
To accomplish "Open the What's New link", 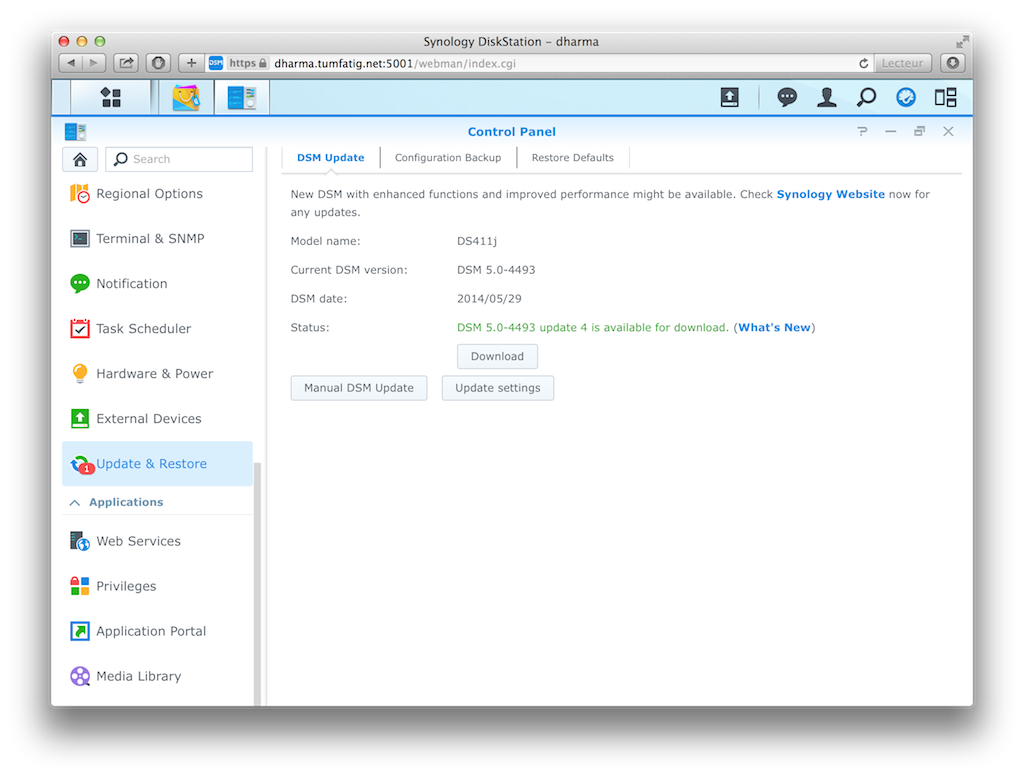I will pos(775,328).
